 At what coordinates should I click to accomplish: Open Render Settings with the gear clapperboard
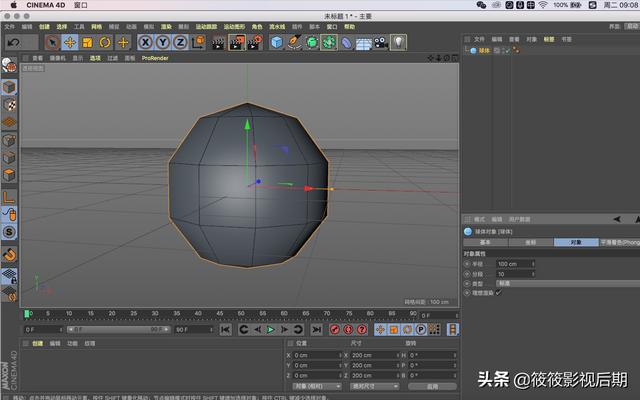pos(255,42)
